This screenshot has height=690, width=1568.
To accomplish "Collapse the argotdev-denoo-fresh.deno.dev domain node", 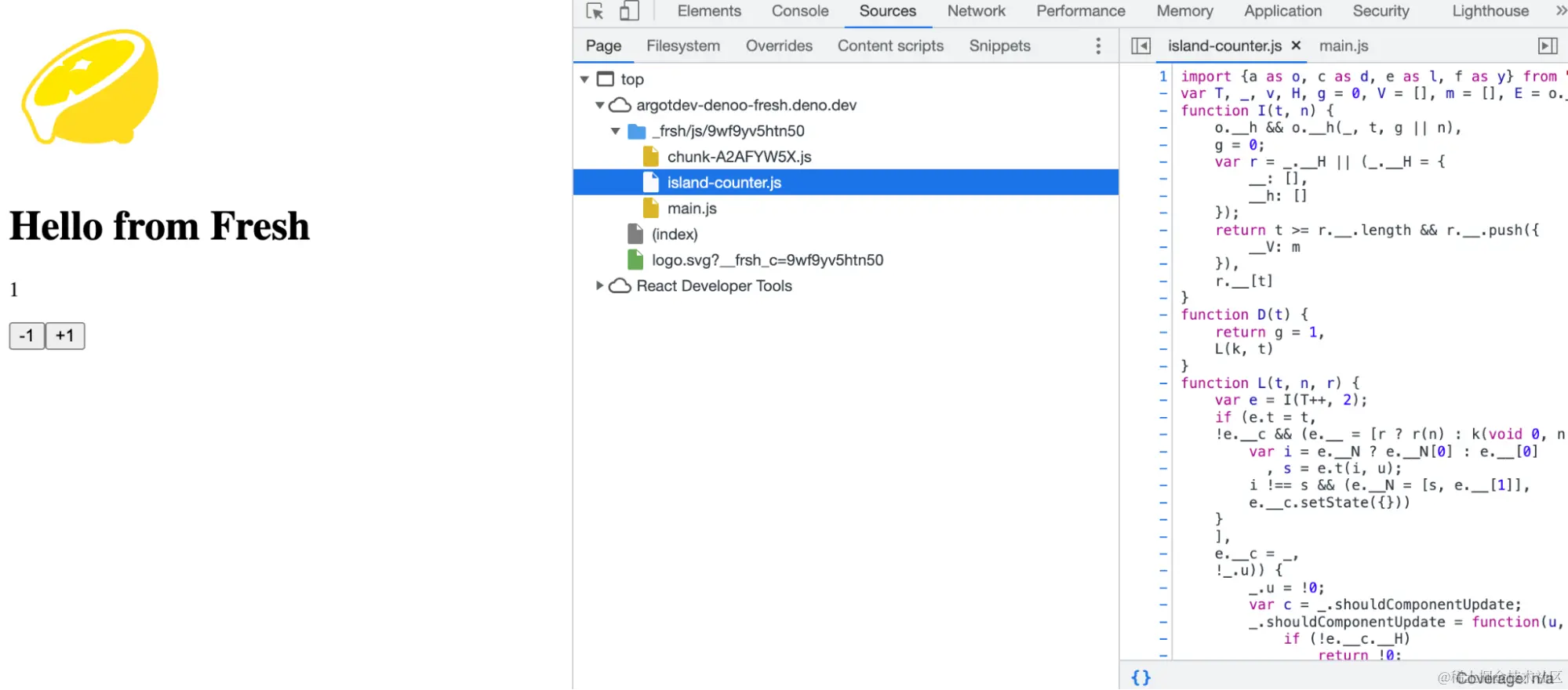I will click(600, 105).
